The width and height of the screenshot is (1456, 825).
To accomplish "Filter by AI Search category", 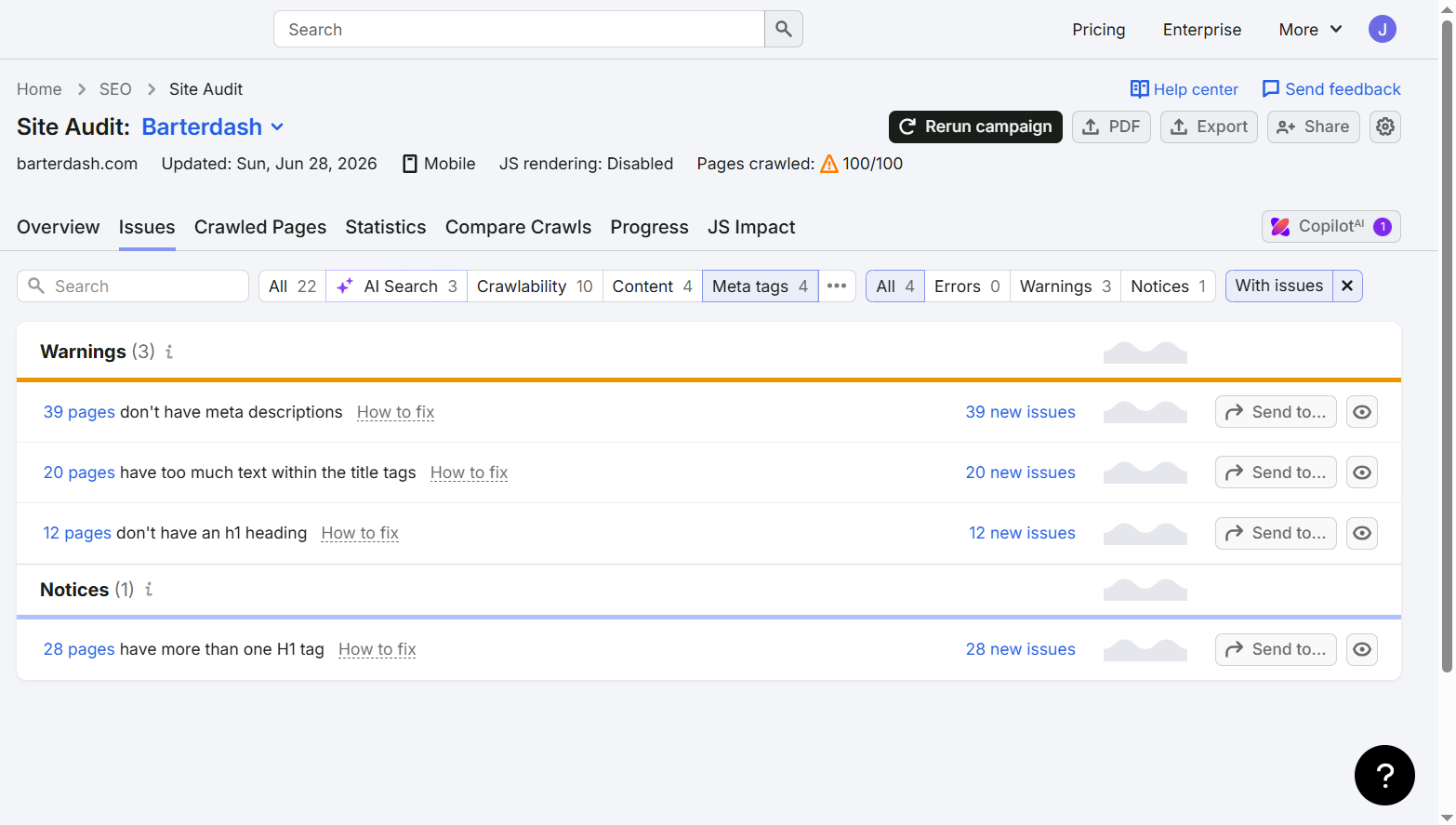I will click(397, 286).
